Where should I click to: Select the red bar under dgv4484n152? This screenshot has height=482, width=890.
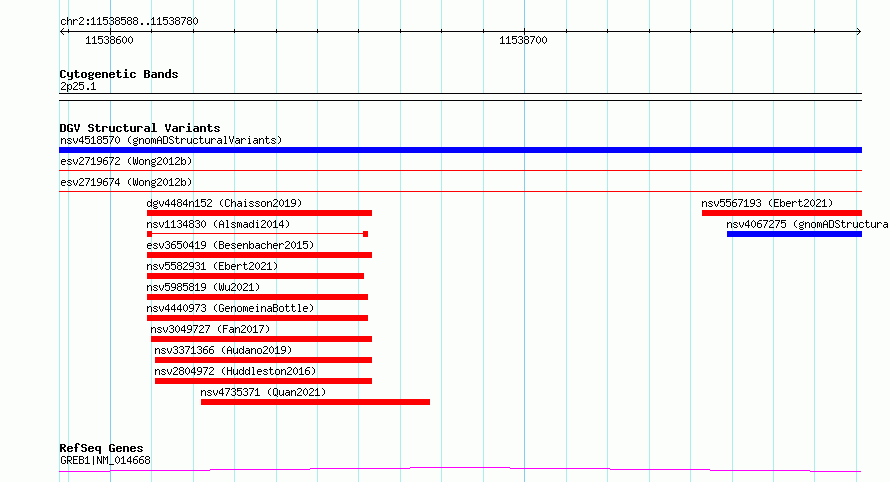tap(259, 213)
